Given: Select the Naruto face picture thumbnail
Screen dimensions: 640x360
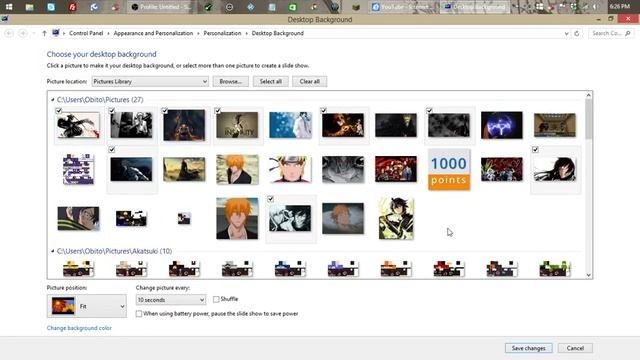Looking at the screenshot, I should [290, 169].
